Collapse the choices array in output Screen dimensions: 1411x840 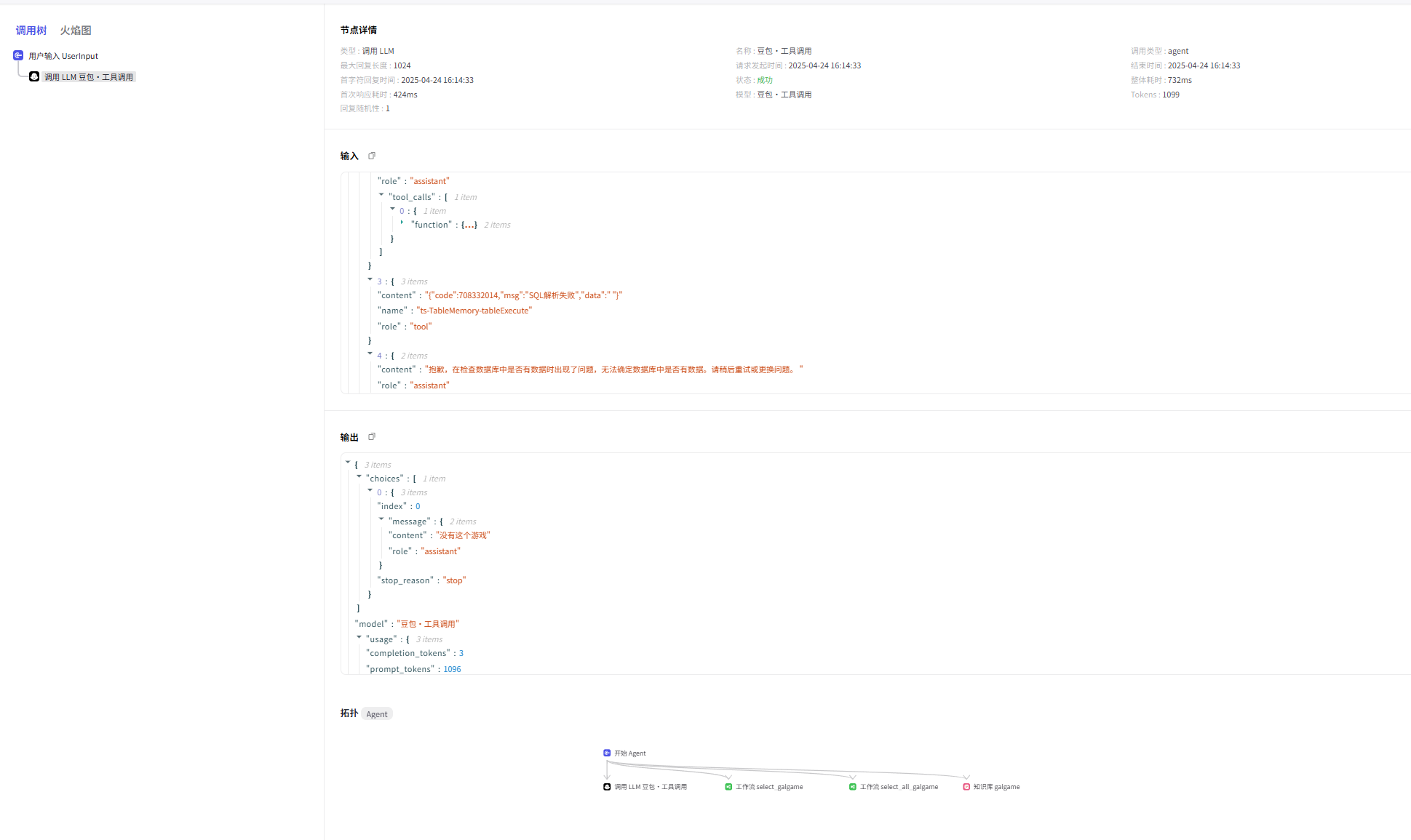tap(359, 476)
